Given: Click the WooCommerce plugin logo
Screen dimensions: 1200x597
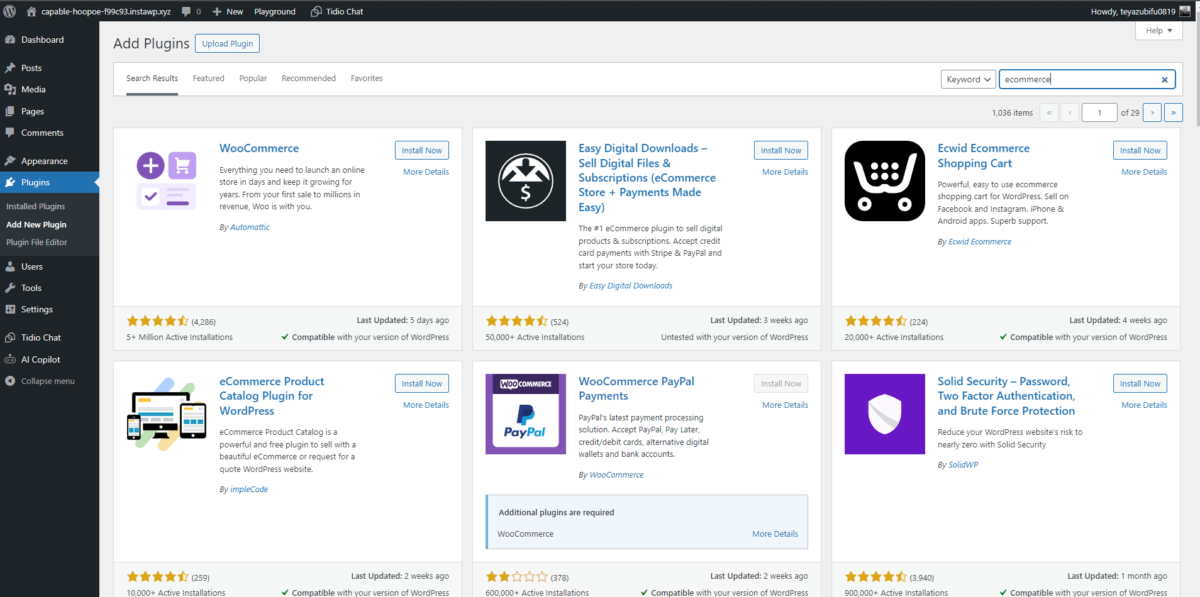Looking at the screenshot, I should pyautogui.click(x=167, y=181).
